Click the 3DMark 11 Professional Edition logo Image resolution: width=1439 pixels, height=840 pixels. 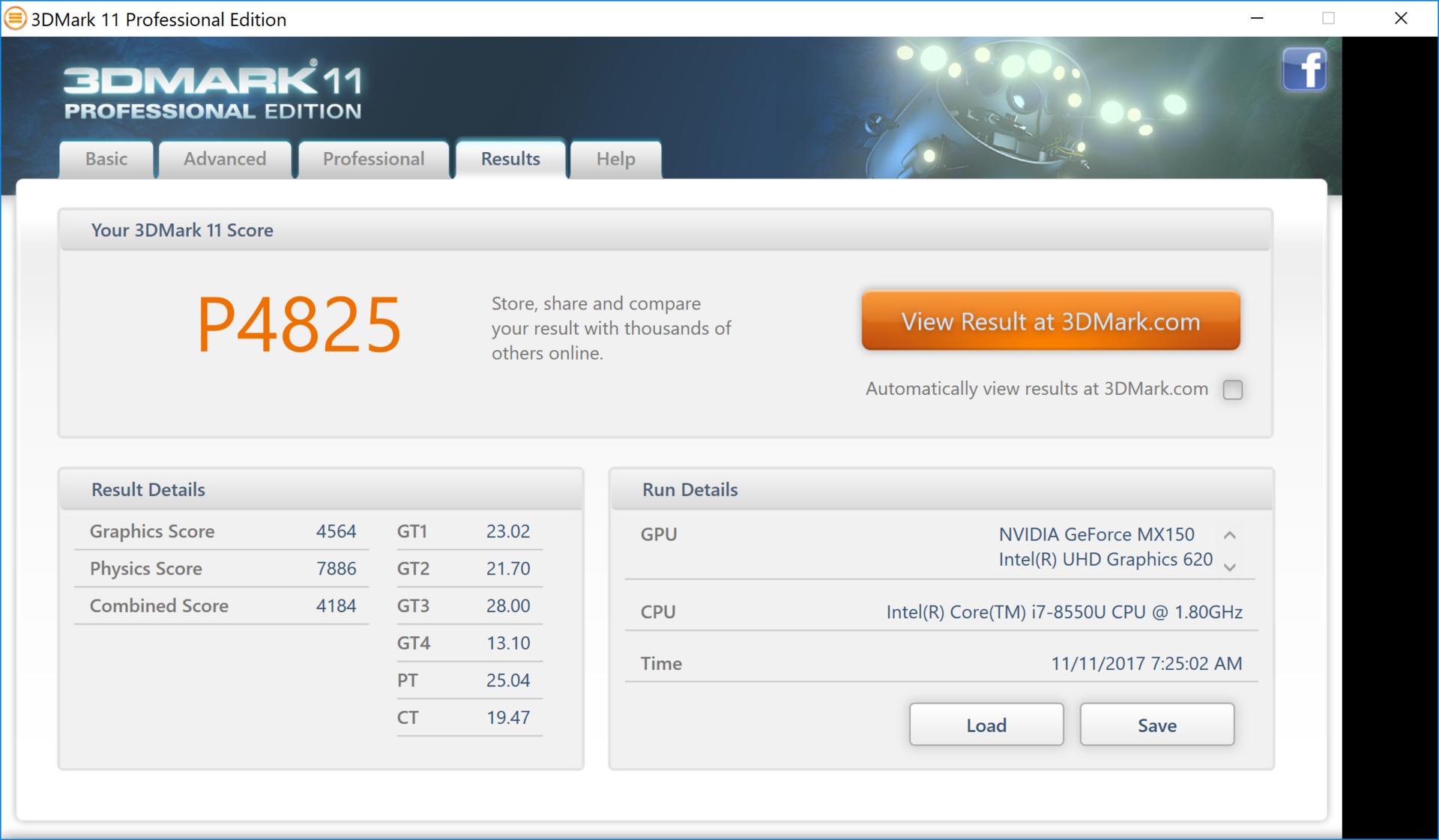pyautogui.click(x=213, y=91)
